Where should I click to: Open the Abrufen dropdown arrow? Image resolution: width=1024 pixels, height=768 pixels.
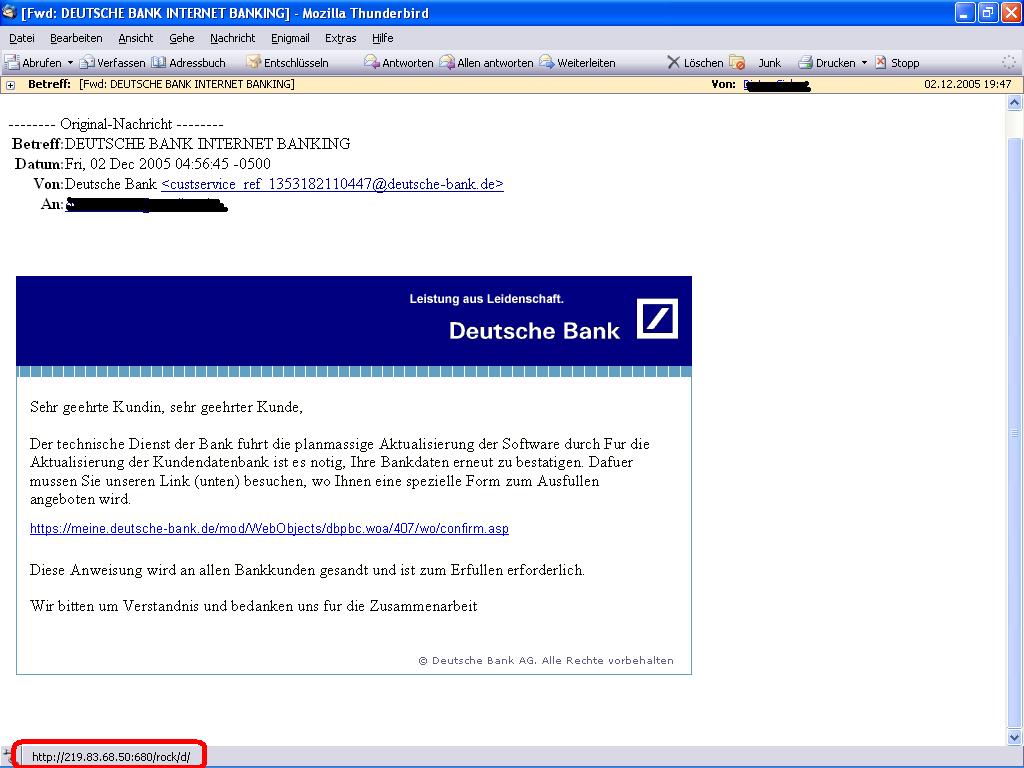tap(70, 63)
